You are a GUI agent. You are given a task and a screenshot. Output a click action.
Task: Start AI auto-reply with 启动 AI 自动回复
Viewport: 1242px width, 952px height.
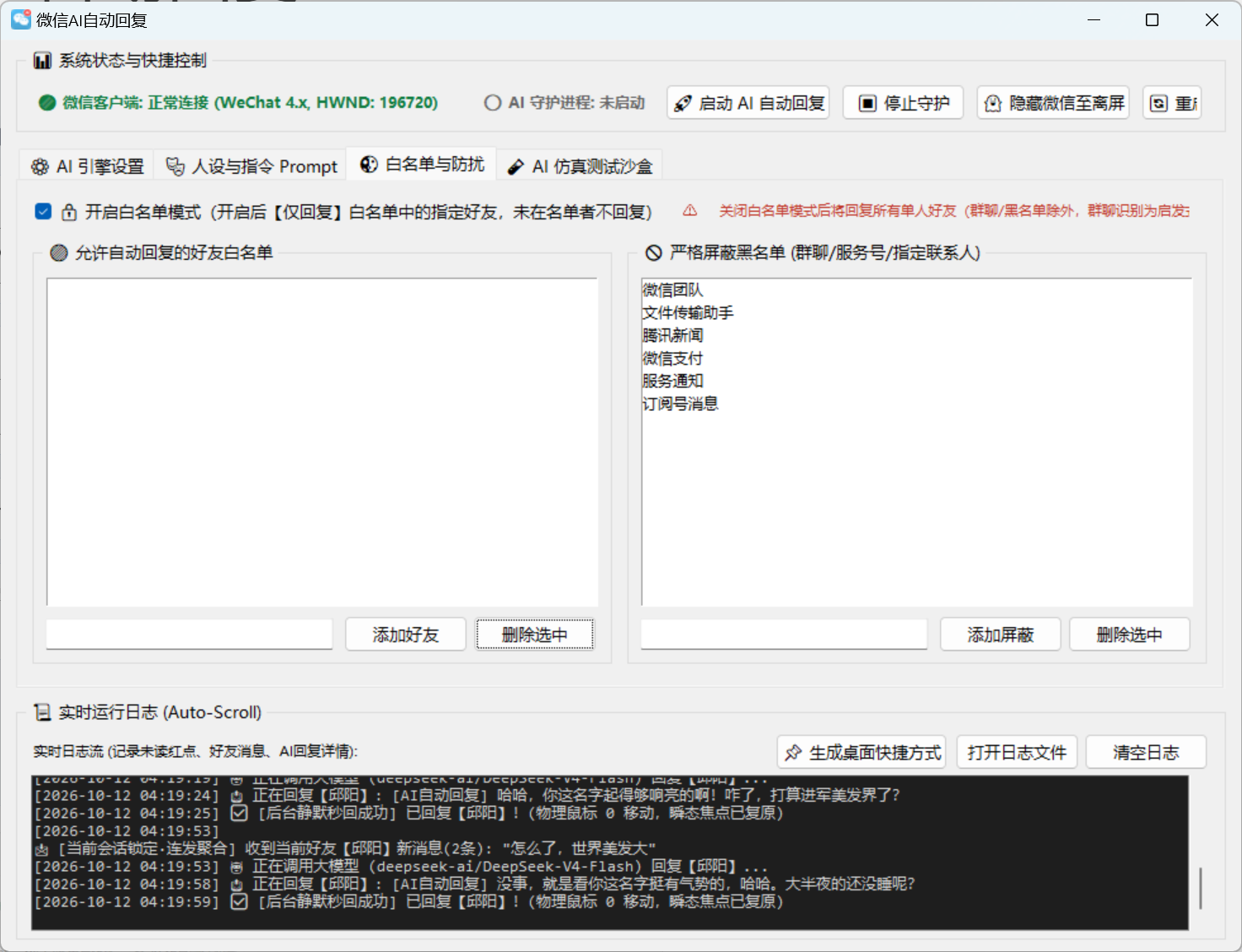click(x=748, y=103)
